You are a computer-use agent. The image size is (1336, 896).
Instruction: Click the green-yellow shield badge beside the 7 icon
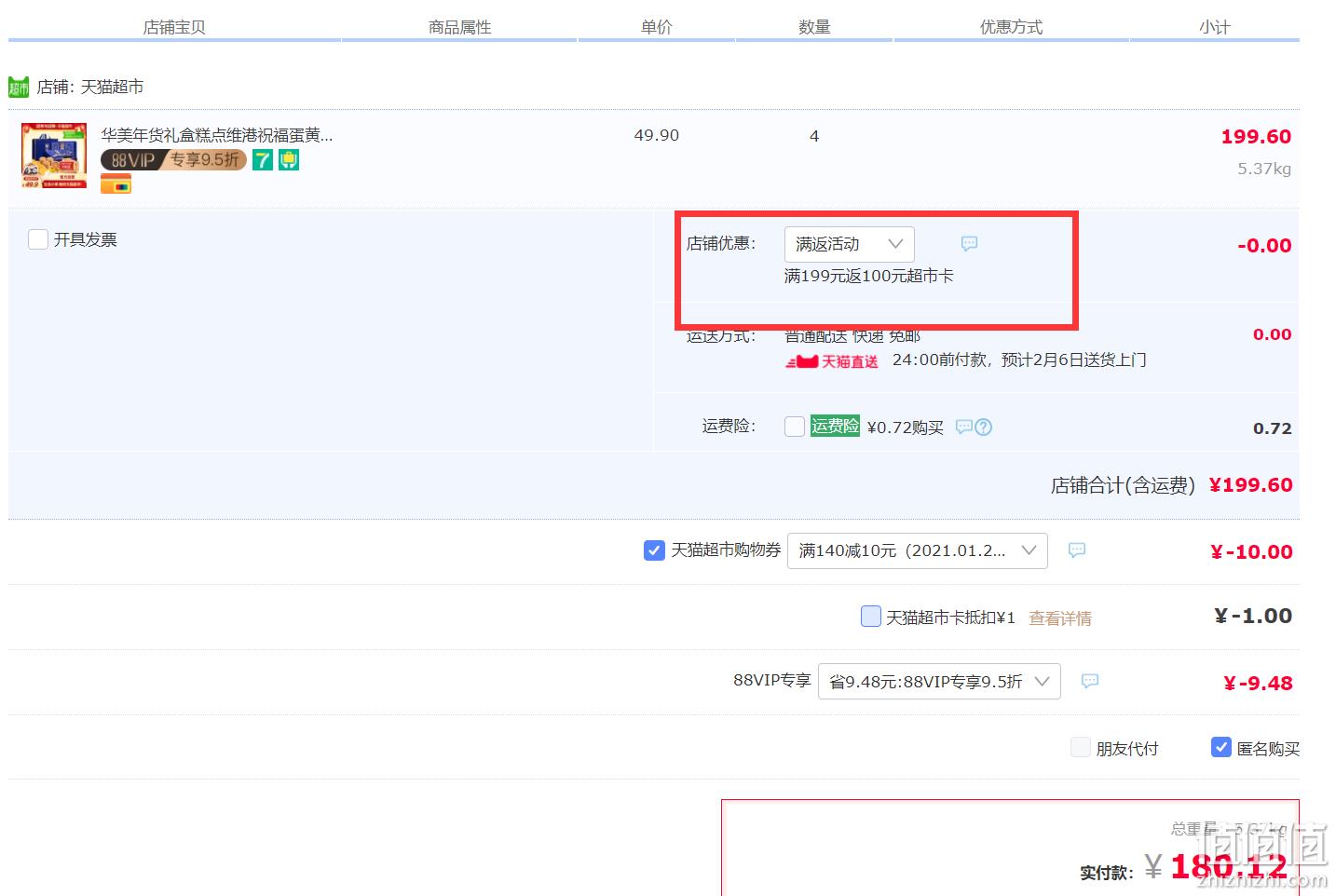[x=289, y=160]
